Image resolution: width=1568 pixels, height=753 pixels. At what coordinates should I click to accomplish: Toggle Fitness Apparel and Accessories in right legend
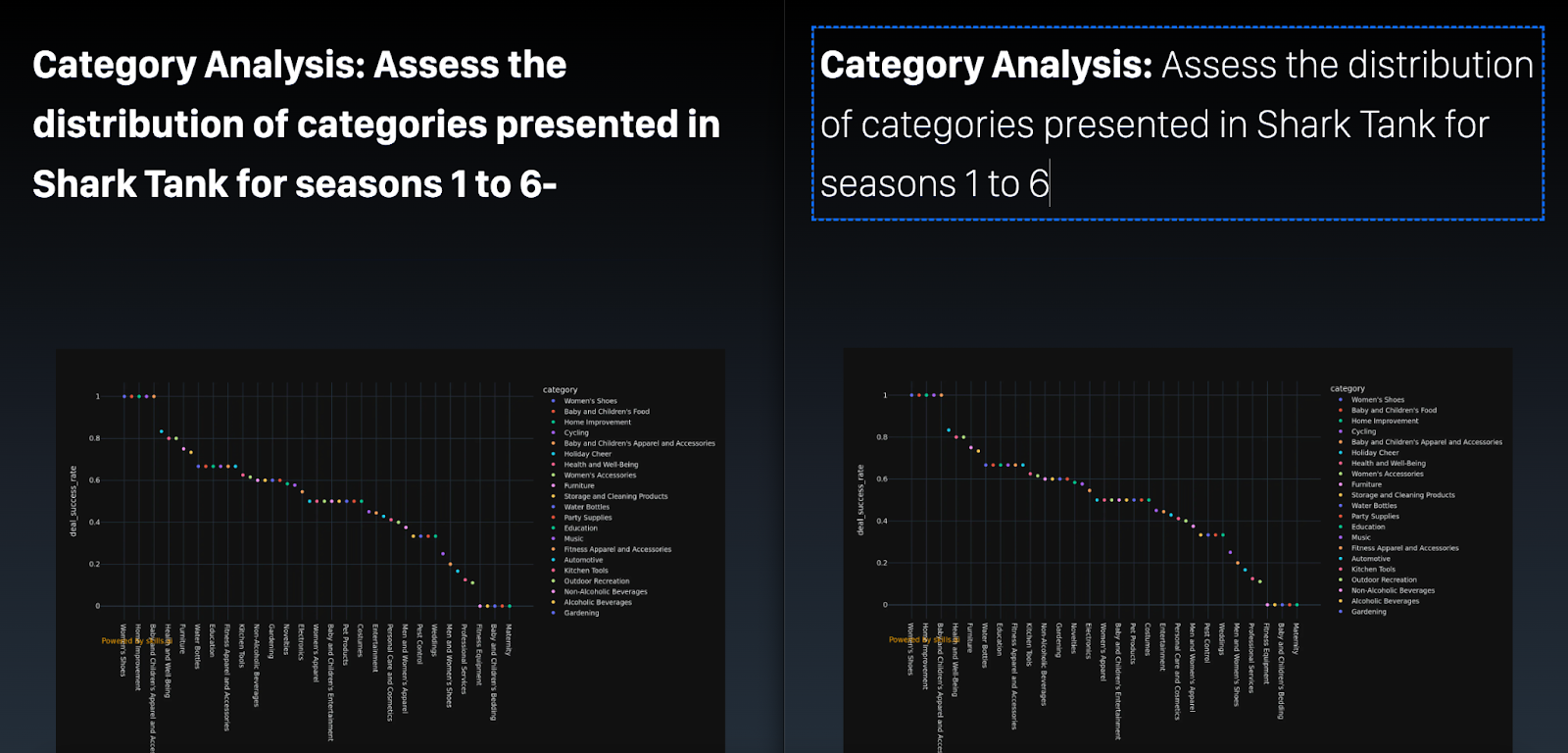pos(1405,548)
